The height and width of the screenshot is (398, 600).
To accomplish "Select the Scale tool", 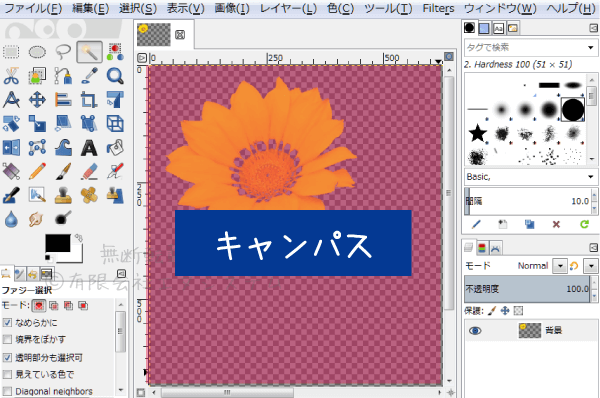I will (x=37, y=124).
